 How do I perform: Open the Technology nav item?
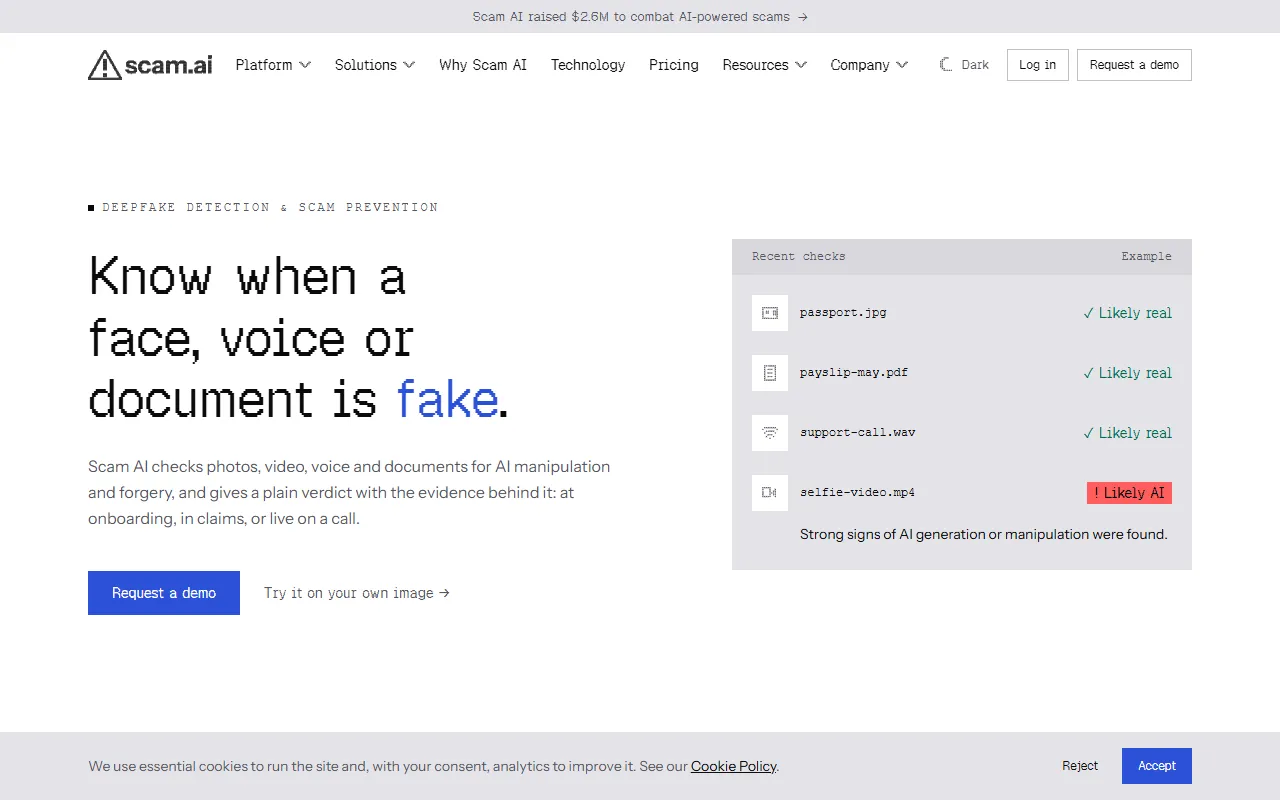pos(588,65)
